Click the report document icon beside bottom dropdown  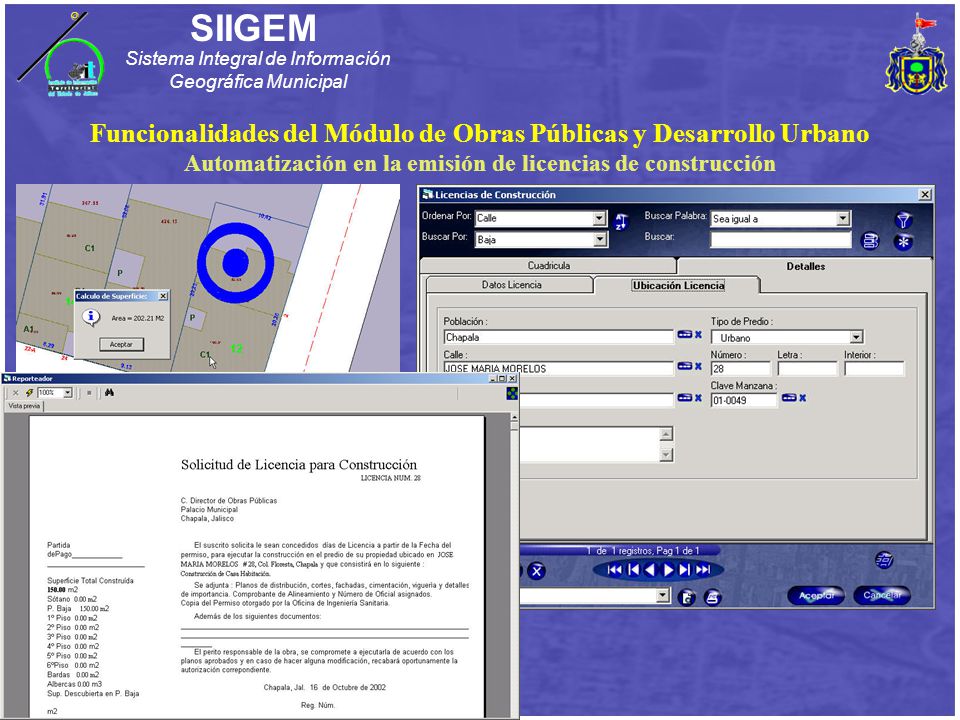click(x=688, y=597)
